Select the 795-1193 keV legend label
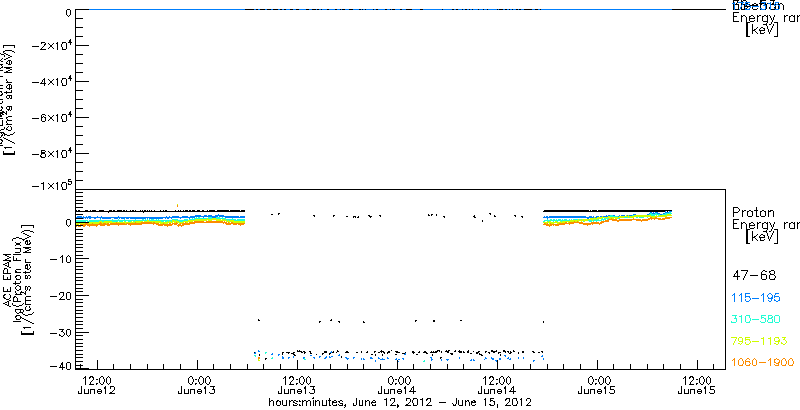 [760, 341]
